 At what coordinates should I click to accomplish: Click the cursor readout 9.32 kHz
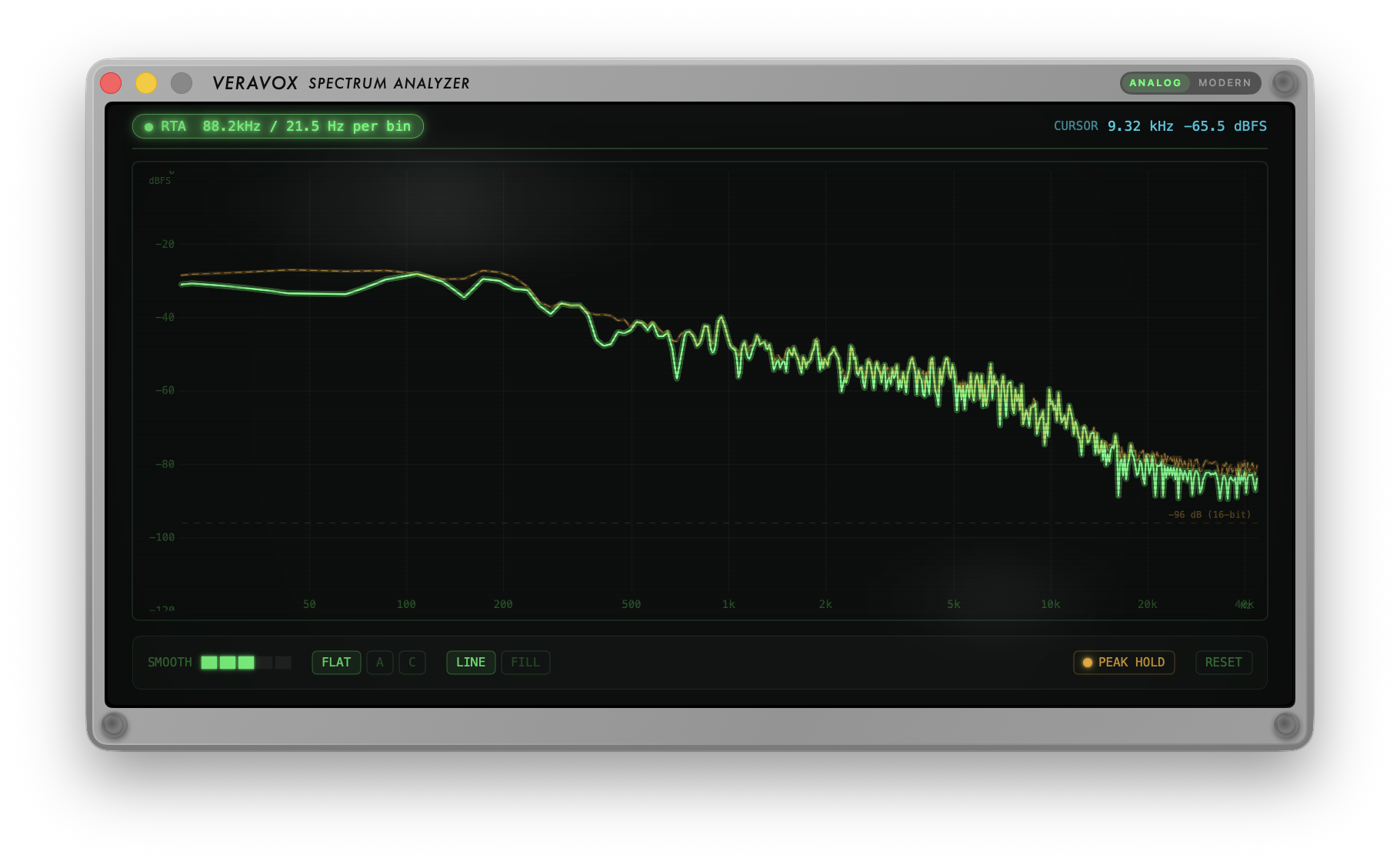(1140, 126)
